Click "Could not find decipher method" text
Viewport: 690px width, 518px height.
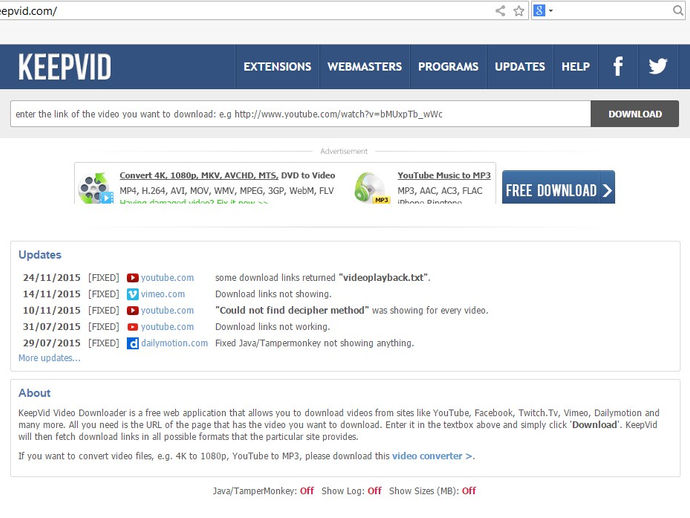click(292, 310)
